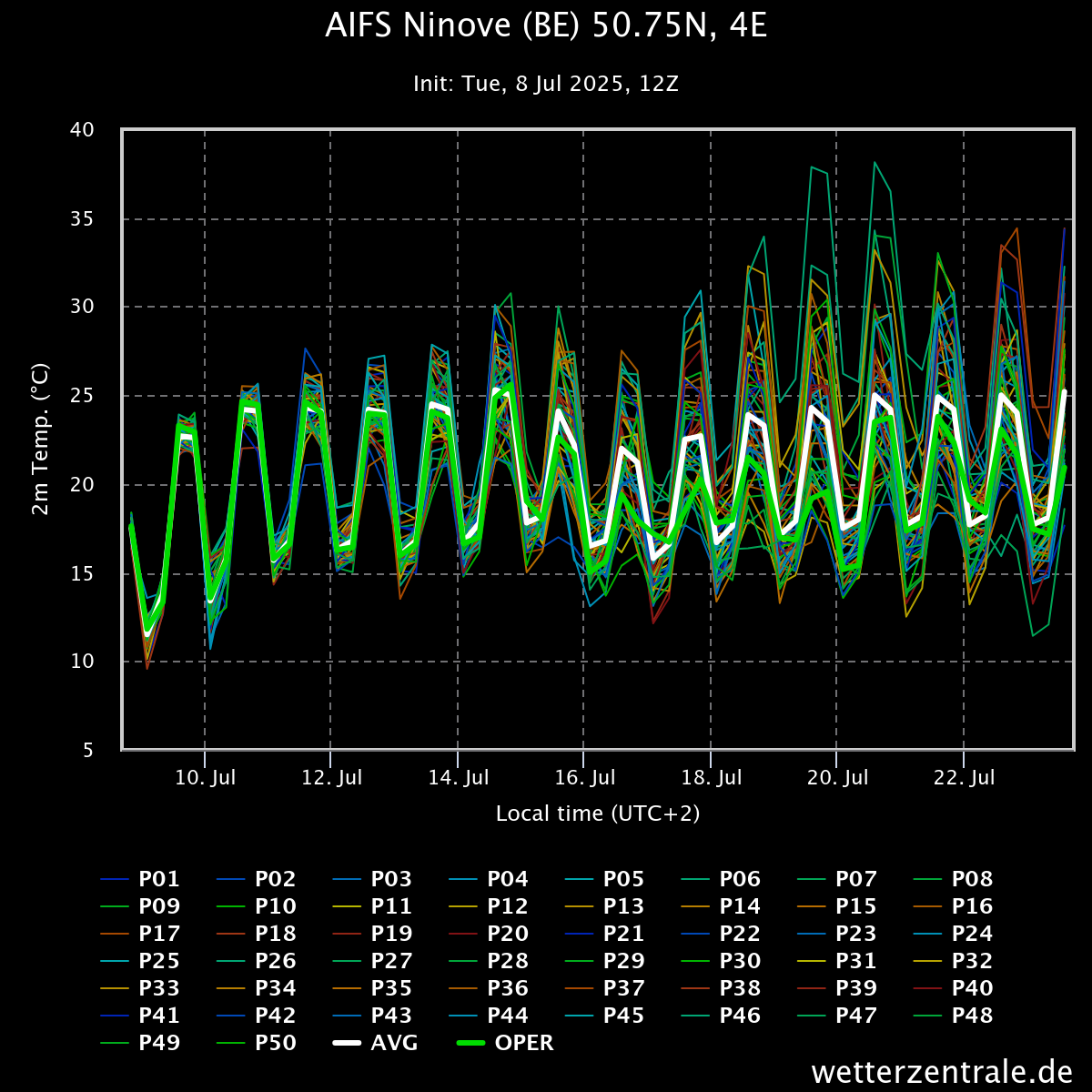Click the 16. Jul axis label
This screenshot has height=1092, width=1092.
(584, 778)
